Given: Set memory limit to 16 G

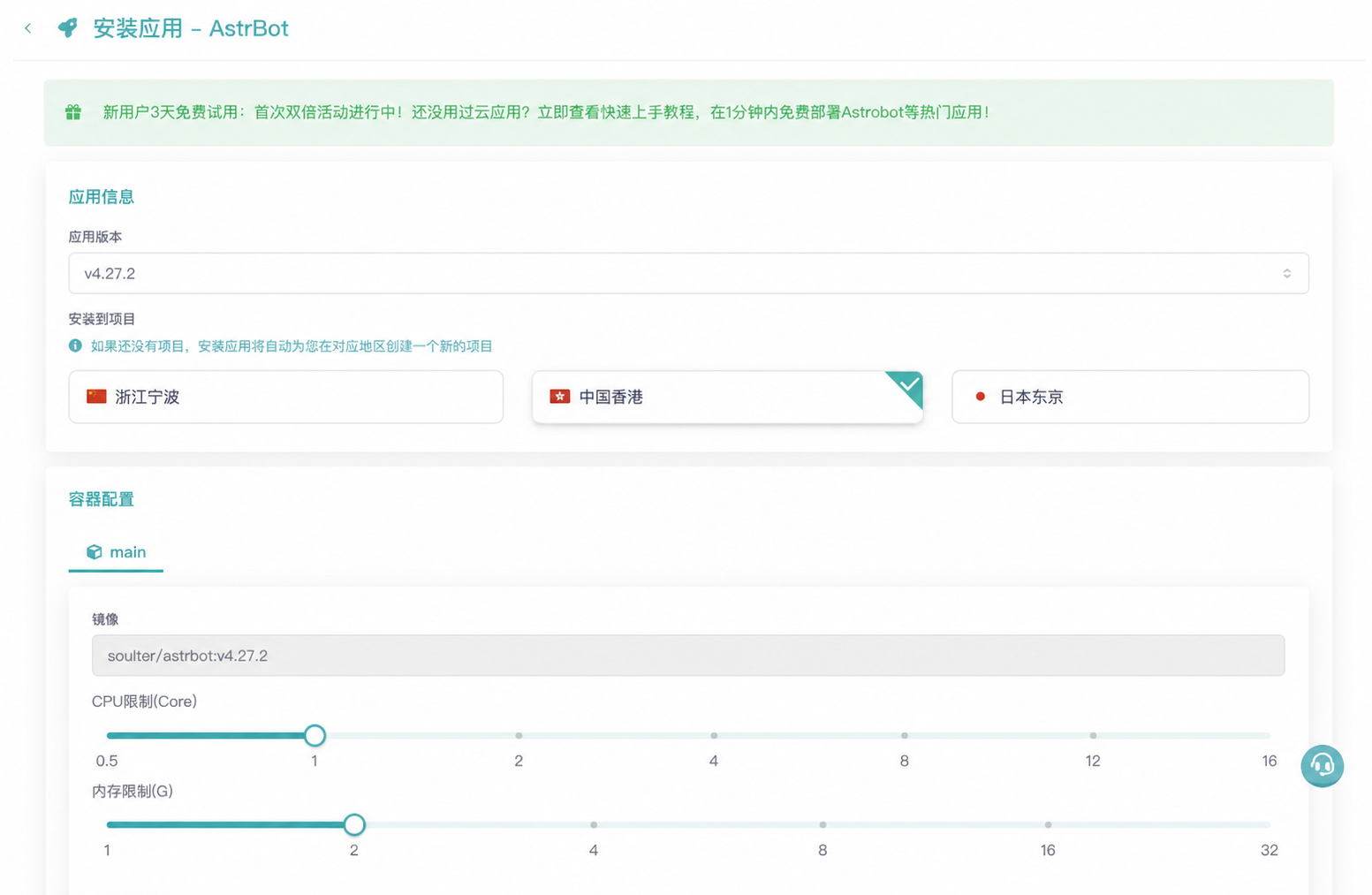Looking at the screenshot, I should [x=1048, y=824].
